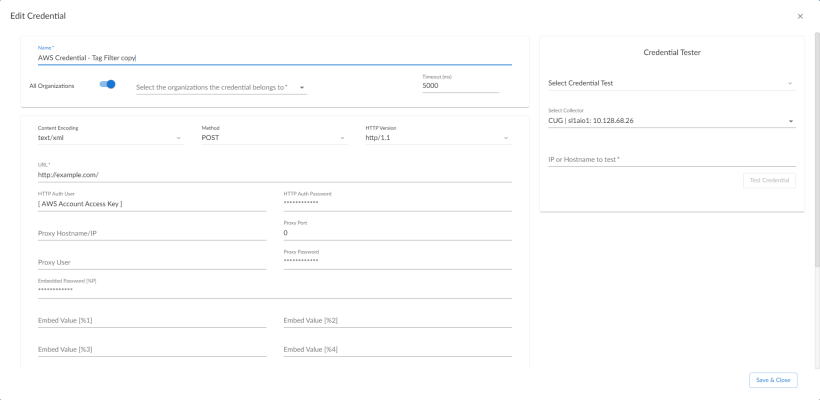
Task: Open the Method dropdown
Action: [x=274, y=138]
